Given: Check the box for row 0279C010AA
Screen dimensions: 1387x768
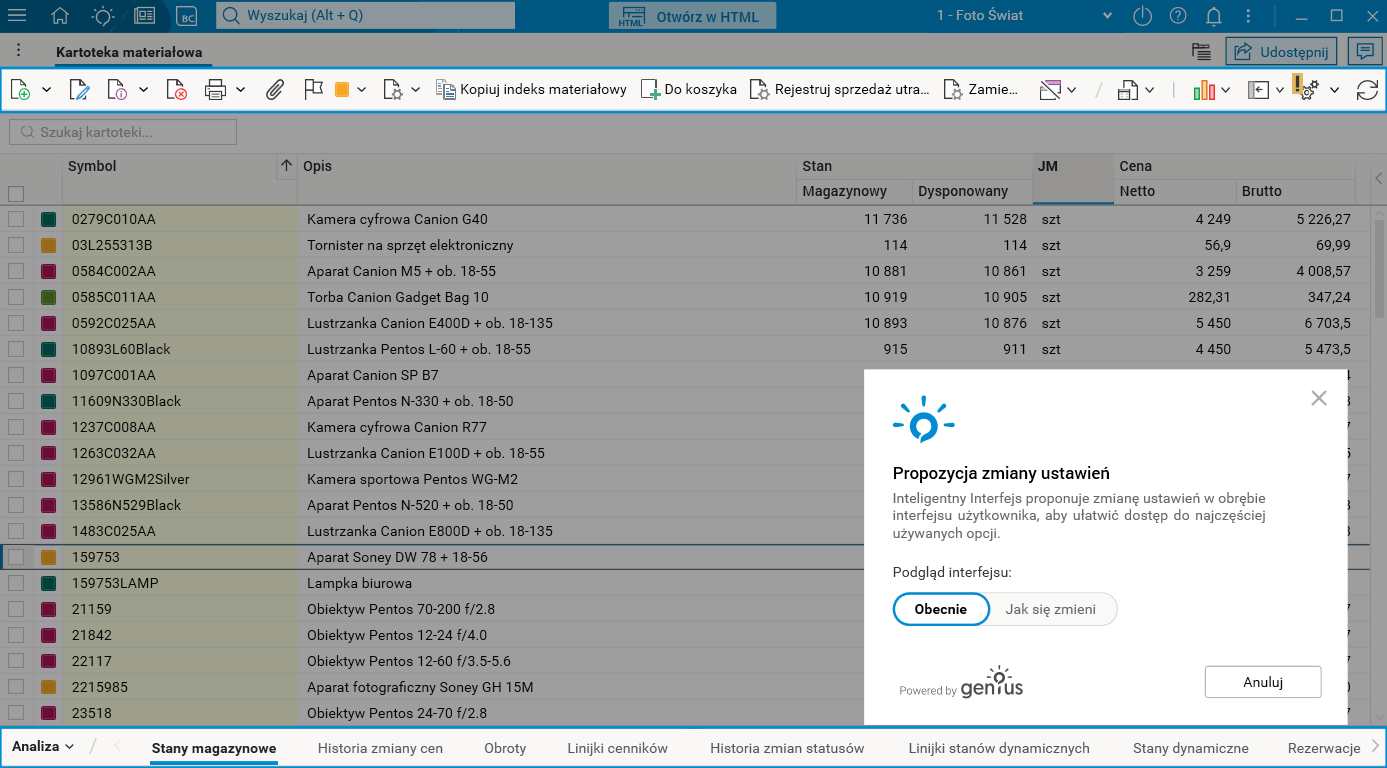Looking at the screenshot, I should (x=16, y=219).
